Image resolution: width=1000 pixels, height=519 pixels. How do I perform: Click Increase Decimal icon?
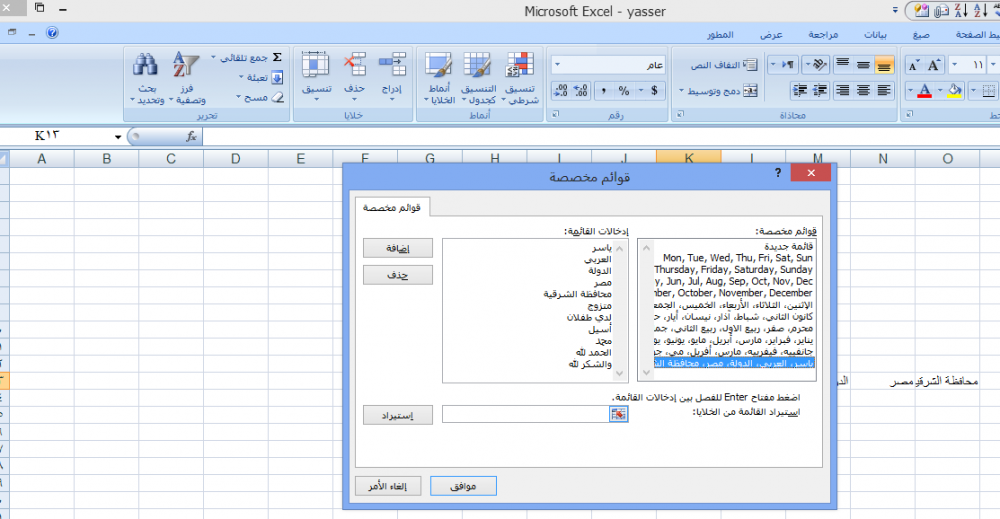[x=581, y=91]
